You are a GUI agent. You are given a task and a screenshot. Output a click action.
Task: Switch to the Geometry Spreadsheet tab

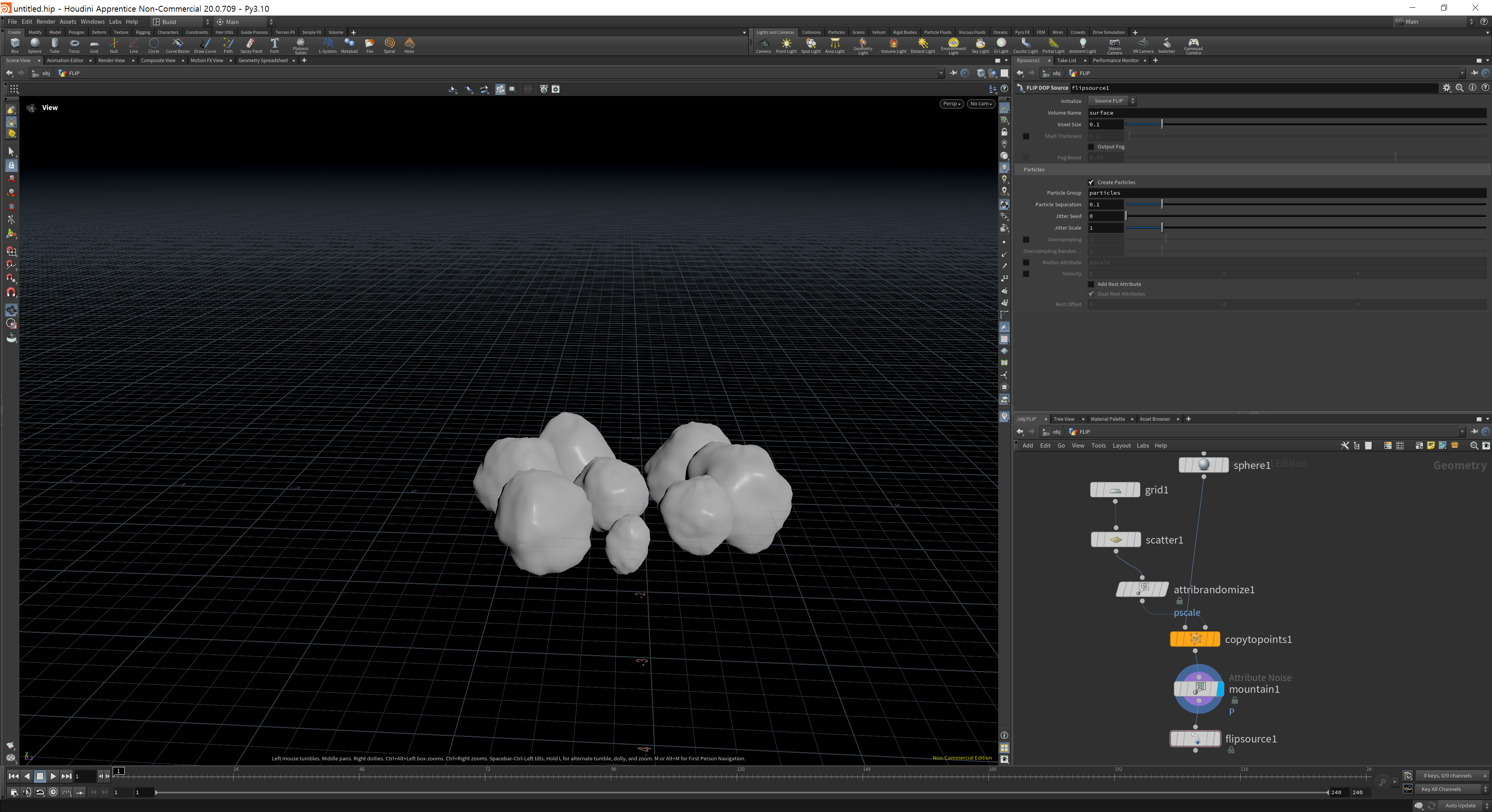[262, 60]
